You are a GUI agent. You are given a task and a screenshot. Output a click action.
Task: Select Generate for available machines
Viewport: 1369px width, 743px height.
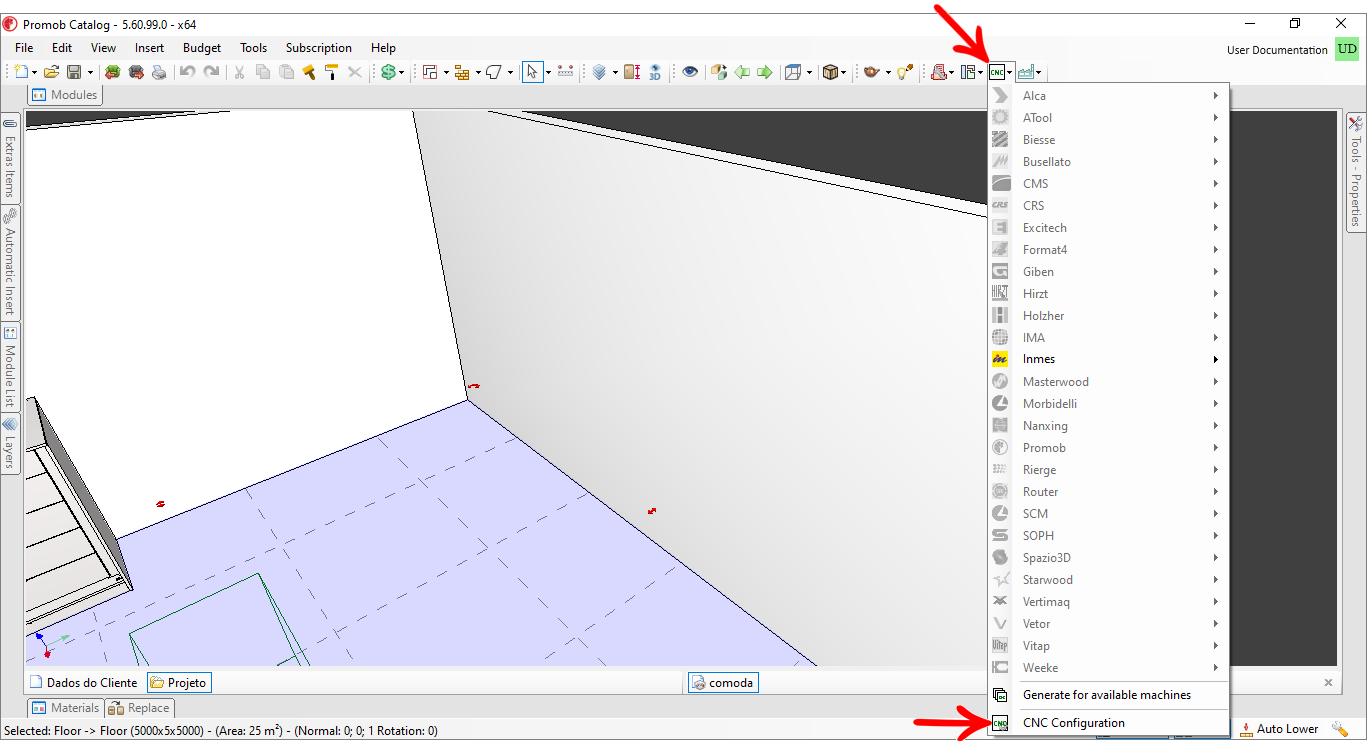pyautogui.click(x=1107, y=695)
